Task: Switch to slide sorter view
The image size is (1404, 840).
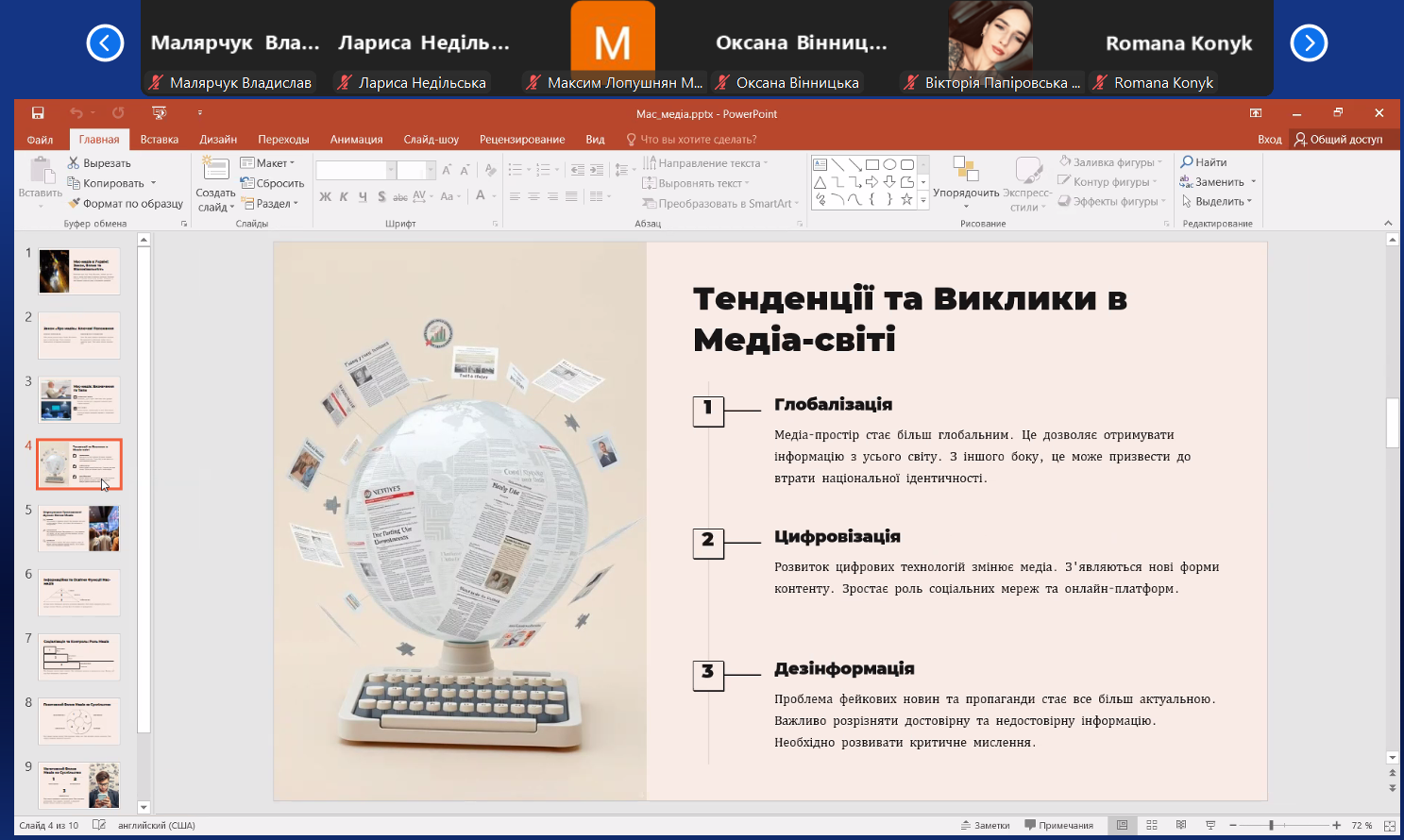Action: (x=1152, y=825)
